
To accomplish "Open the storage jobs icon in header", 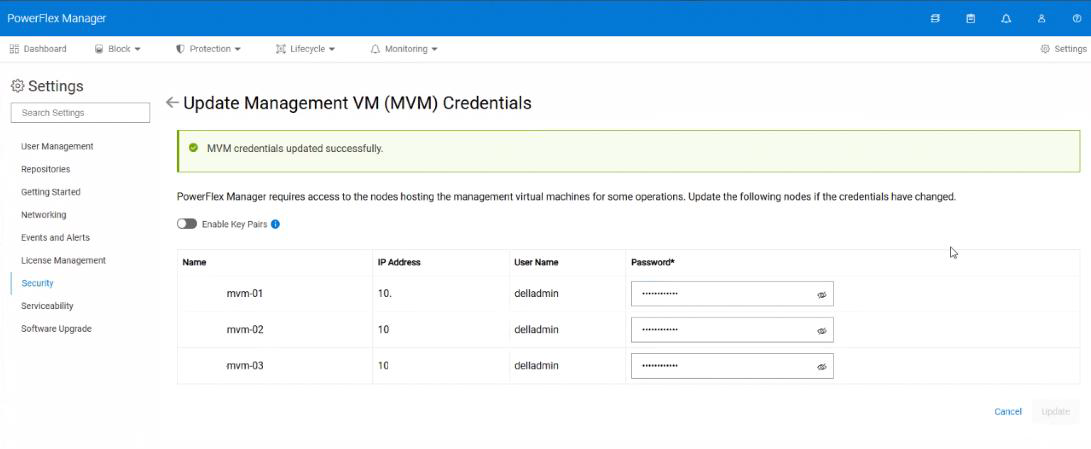I will (x=935, y=19).
